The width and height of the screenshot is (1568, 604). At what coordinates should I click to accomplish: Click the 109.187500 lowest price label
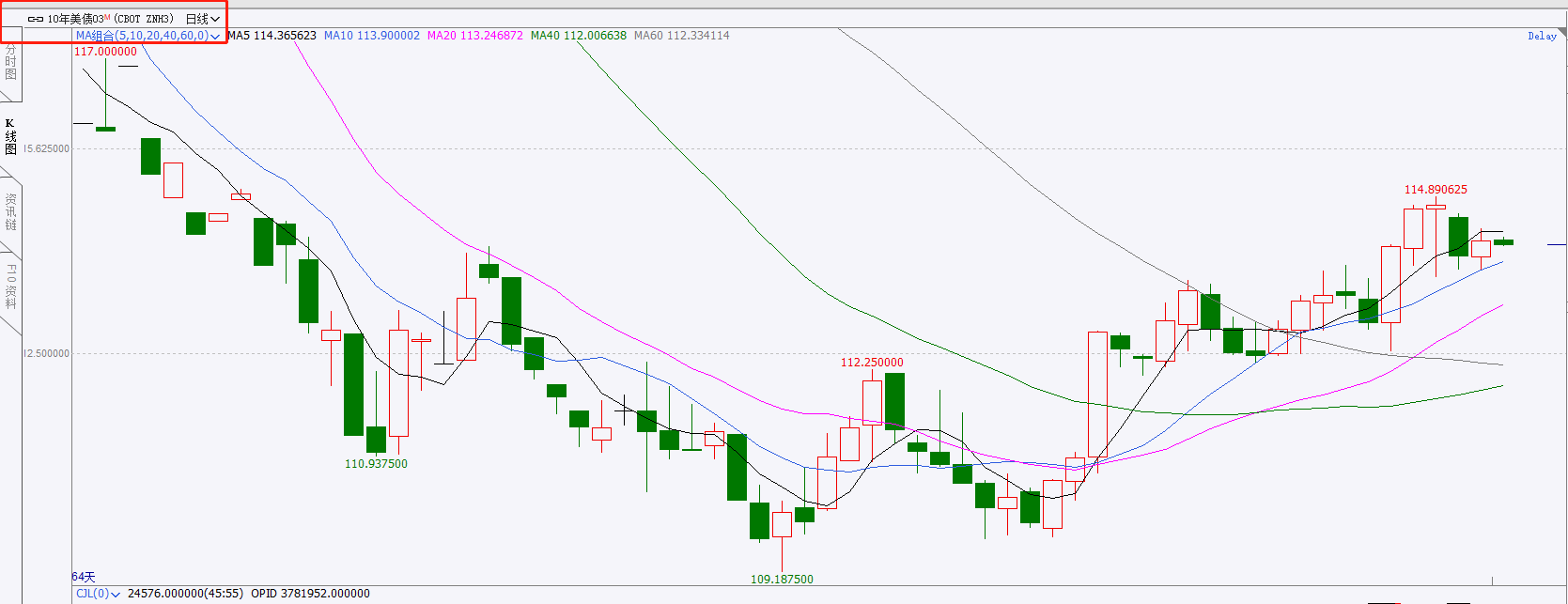782,580
